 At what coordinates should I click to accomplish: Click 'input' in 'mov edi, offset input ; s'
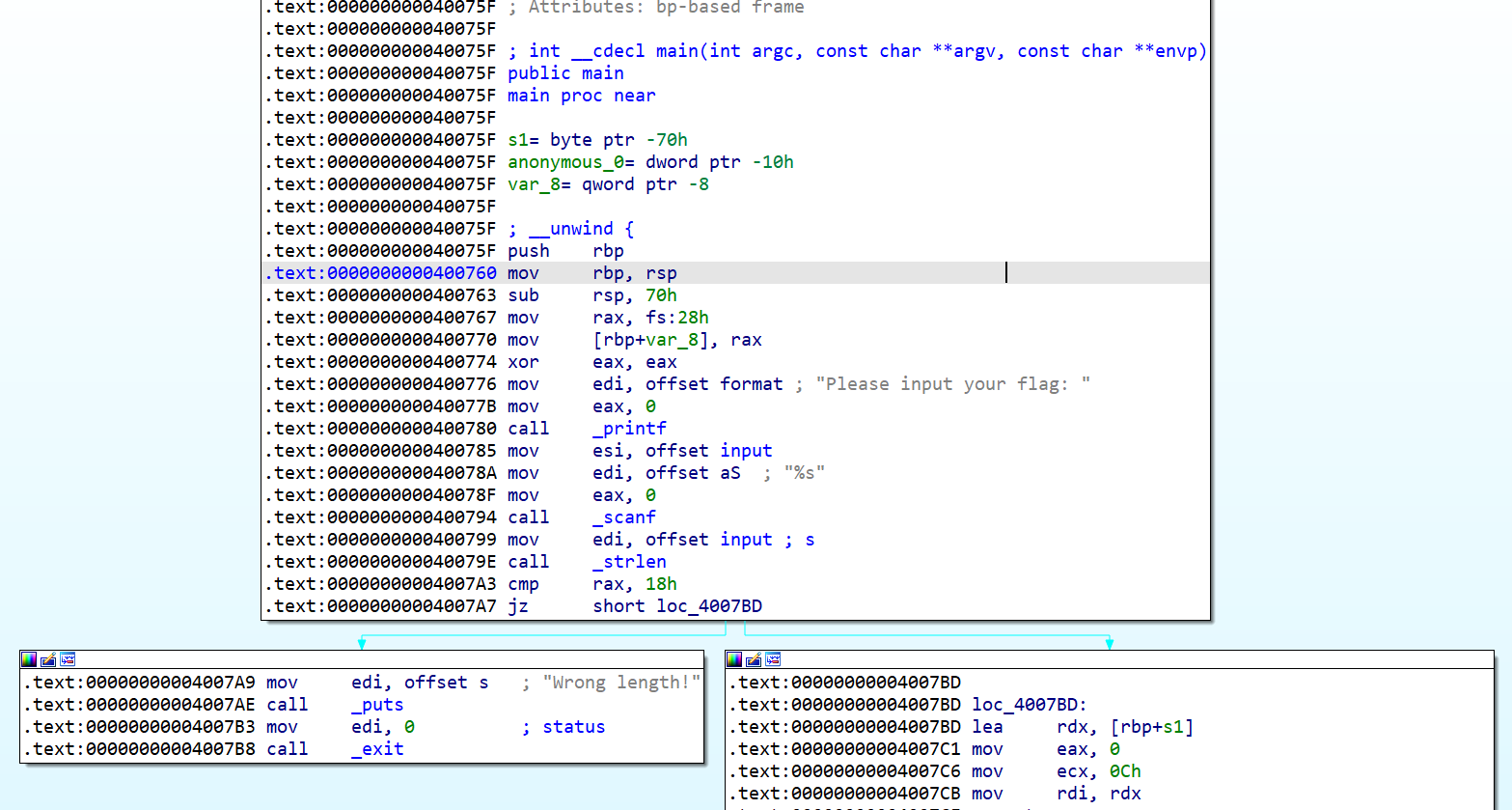746,540
